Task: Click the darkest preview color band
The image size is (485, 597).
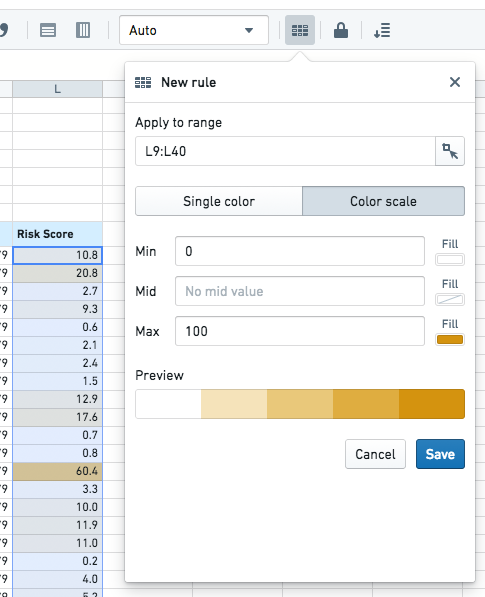Action: point(432,404)
